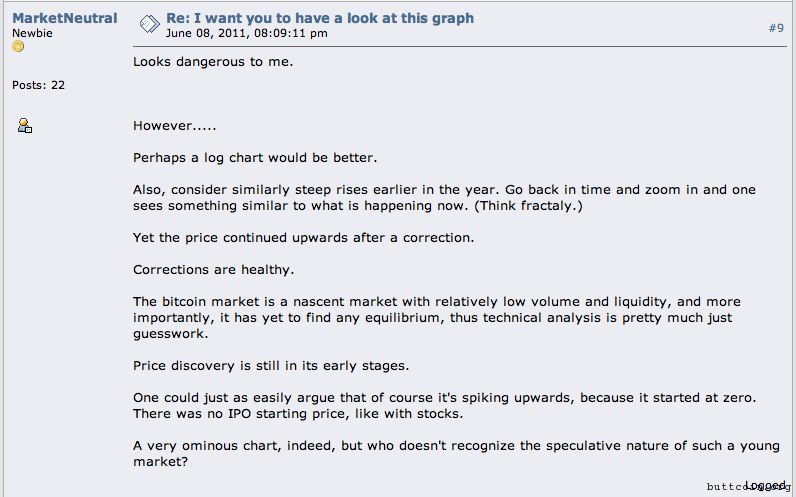Open the View Profile icon below post count
796x497 pixels.
[25, 126]
